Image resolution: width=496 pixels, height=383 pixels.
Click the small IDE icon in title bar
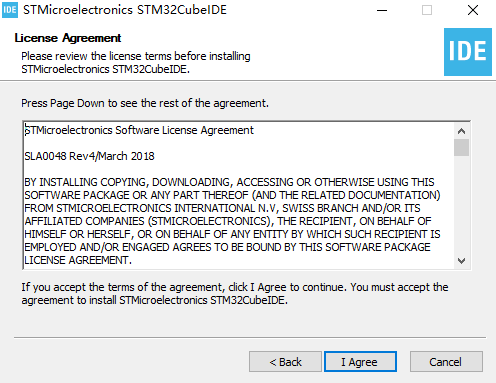10,10
